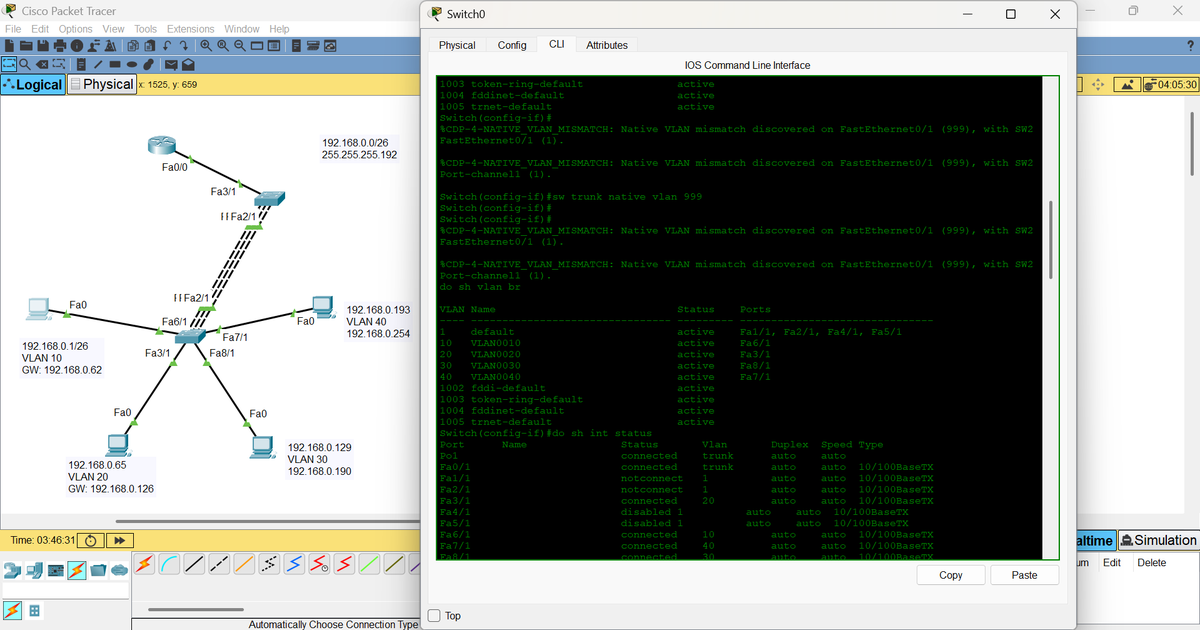1200x630 pixels.
Task: Click the Add Simple PDU envelope icon
Action: [171, 64]
